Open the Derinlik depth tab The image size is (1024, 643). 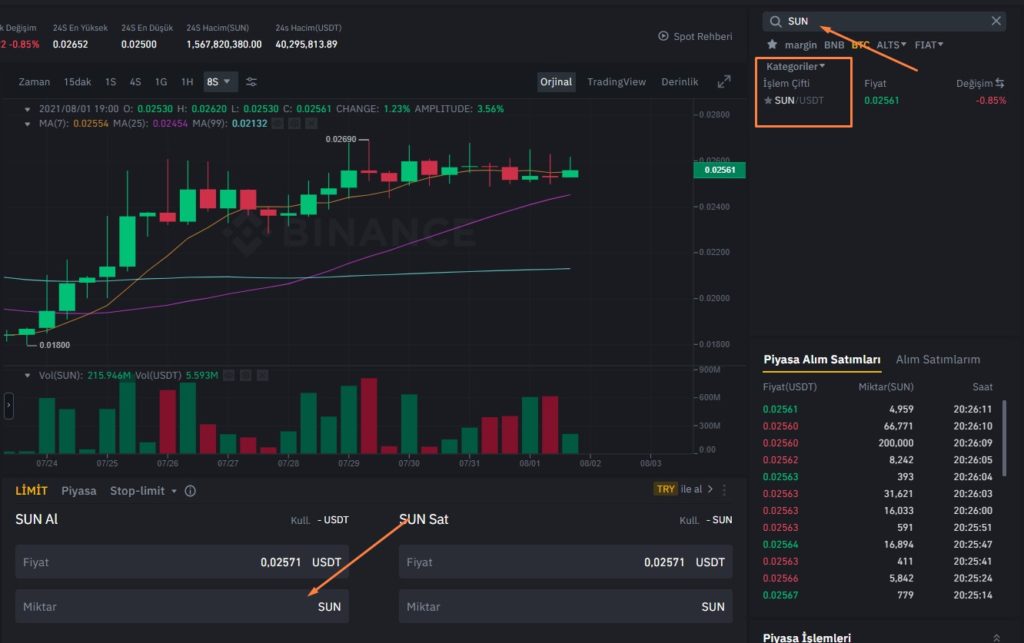[x=679, y=82]
